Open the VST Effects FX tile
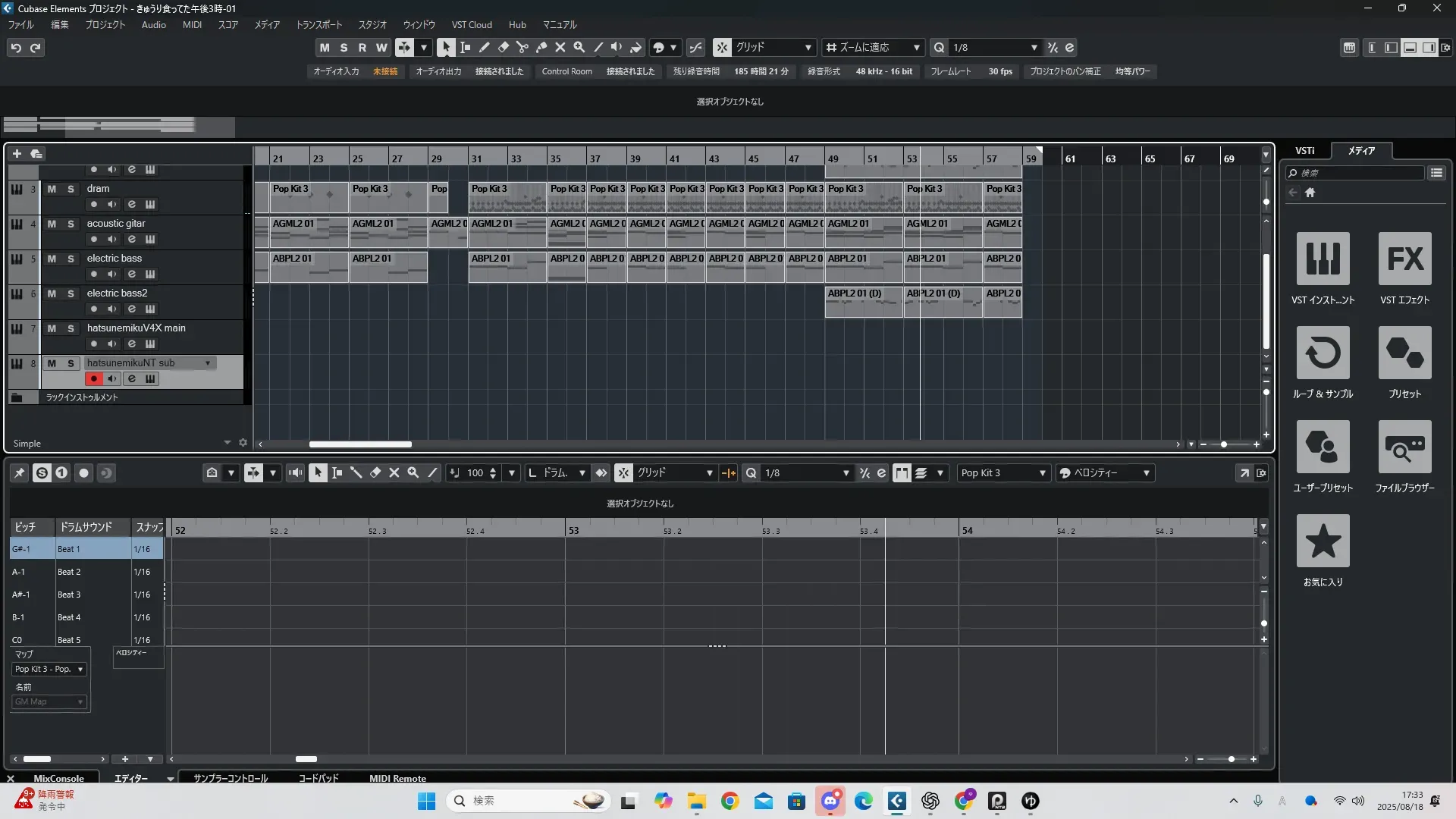Screen dimensions: 1456x819 click(1404, 259)
